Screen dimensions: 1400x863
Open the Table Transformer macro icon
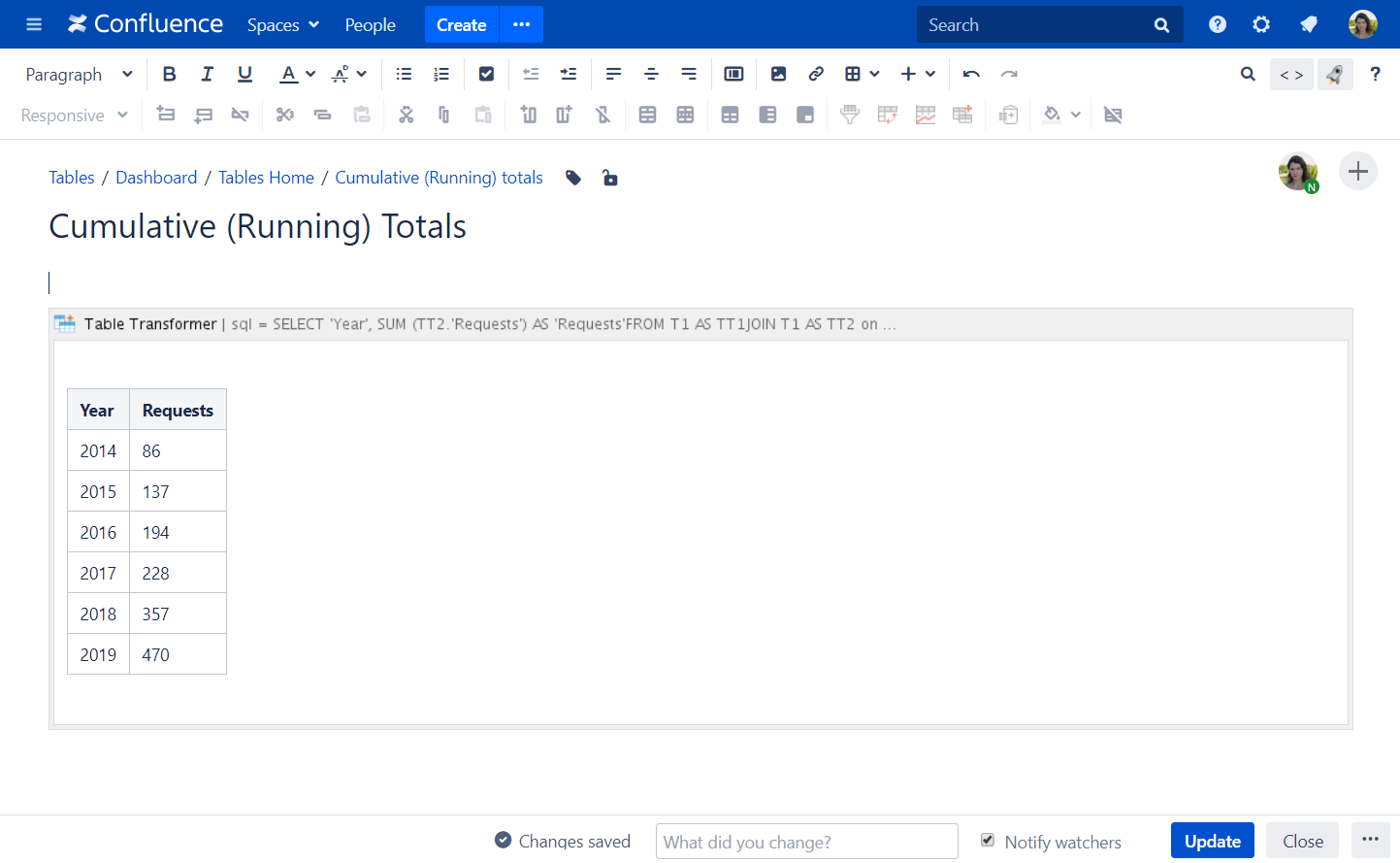click(64, 323)
